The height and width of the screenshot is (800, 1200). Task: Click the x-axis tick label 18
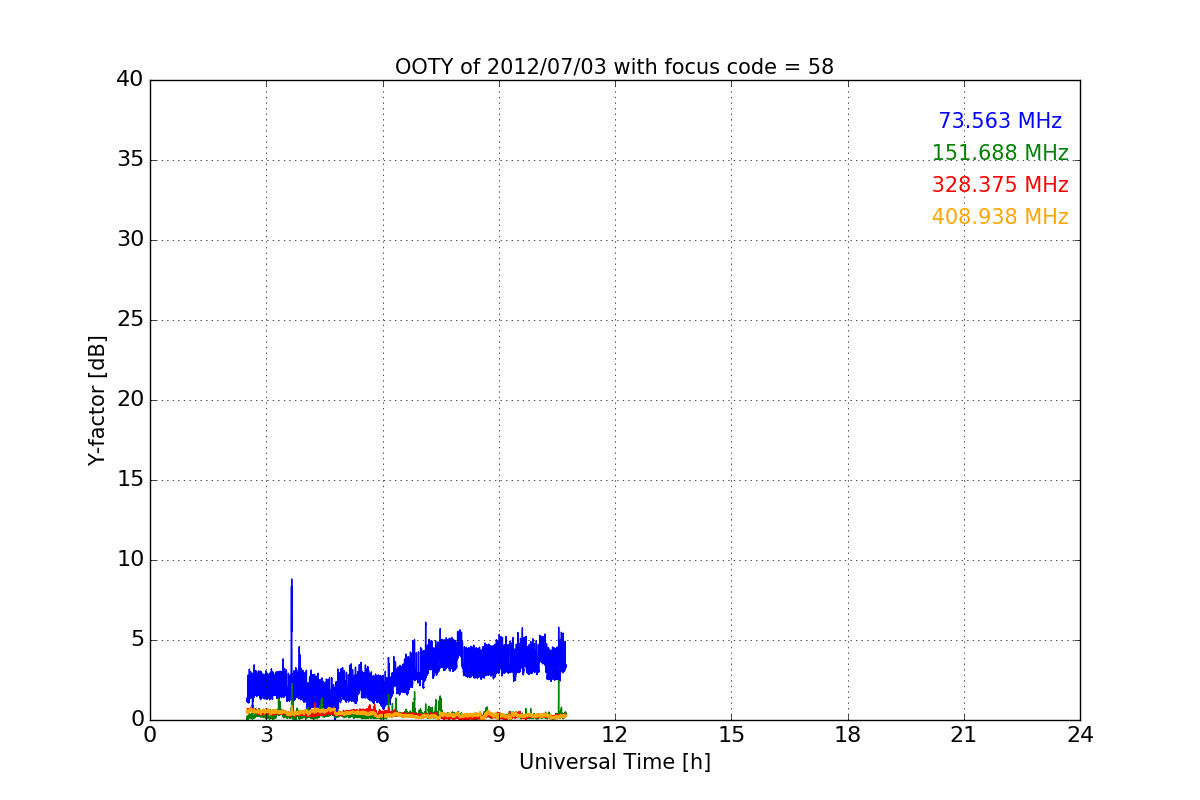tap(848, 735)
